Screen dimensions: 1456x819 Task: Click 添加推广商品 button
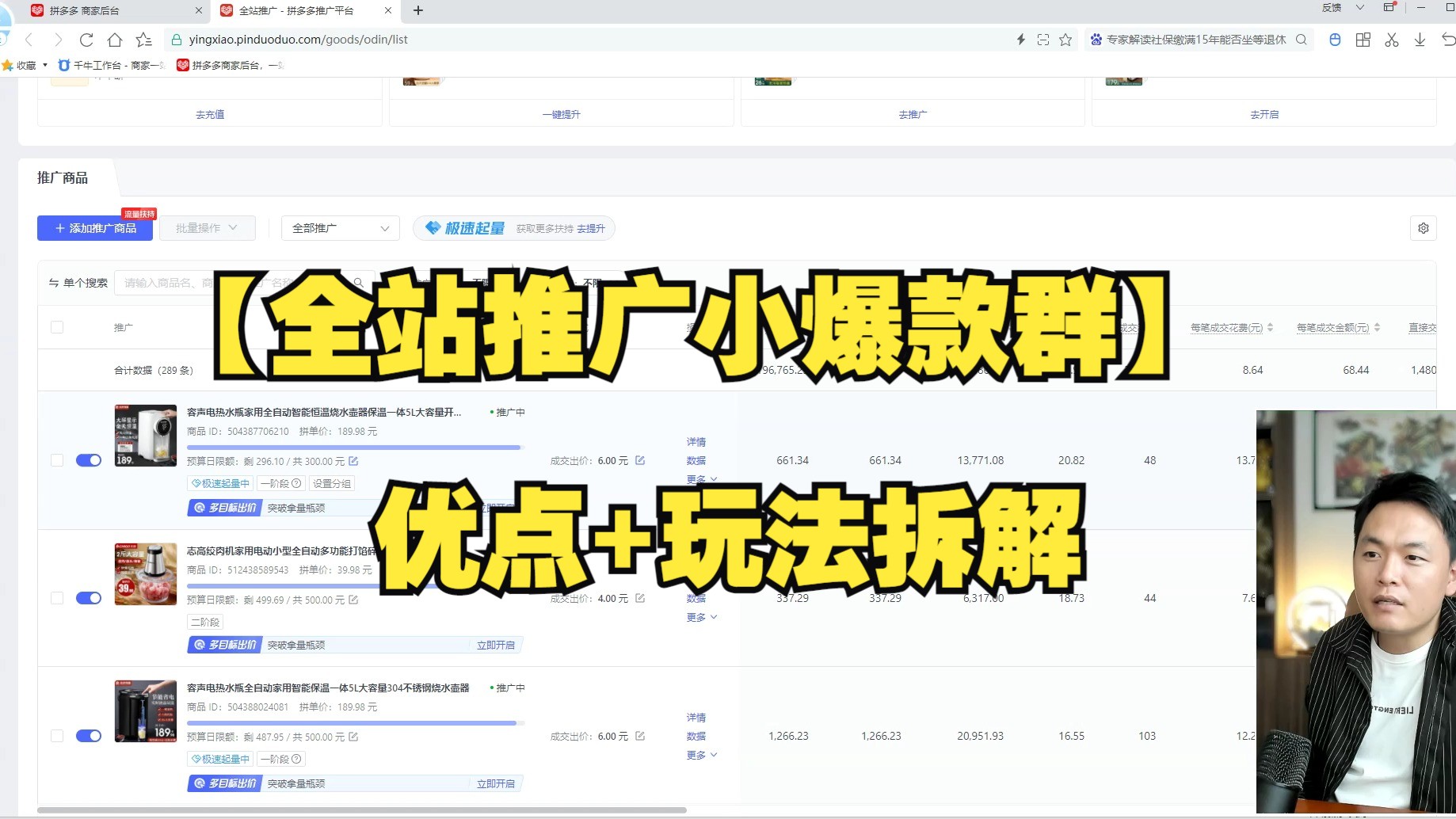tap(95, 228)
